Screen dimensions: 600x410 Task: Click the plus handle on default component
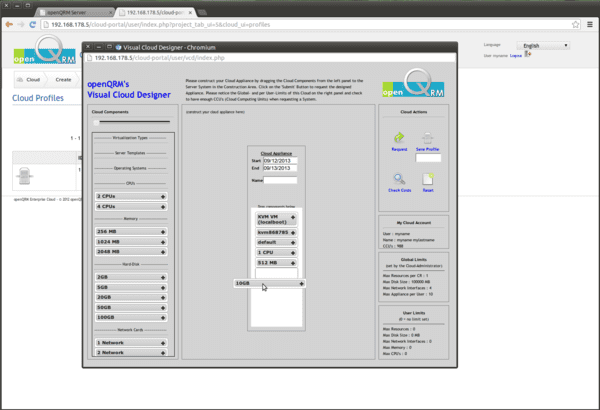(293, 242)
